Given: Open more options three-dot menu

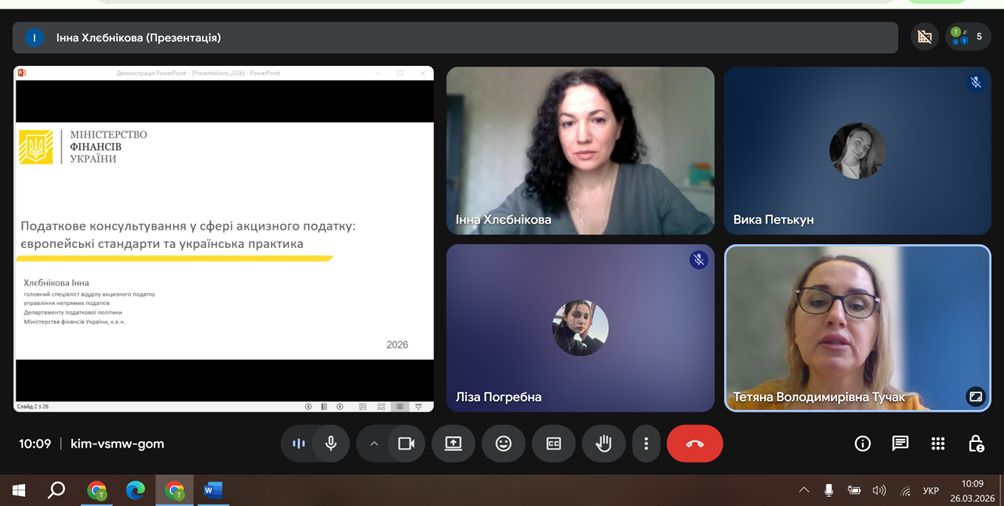Looking at the screenshot, I should (x=646, y=443).
